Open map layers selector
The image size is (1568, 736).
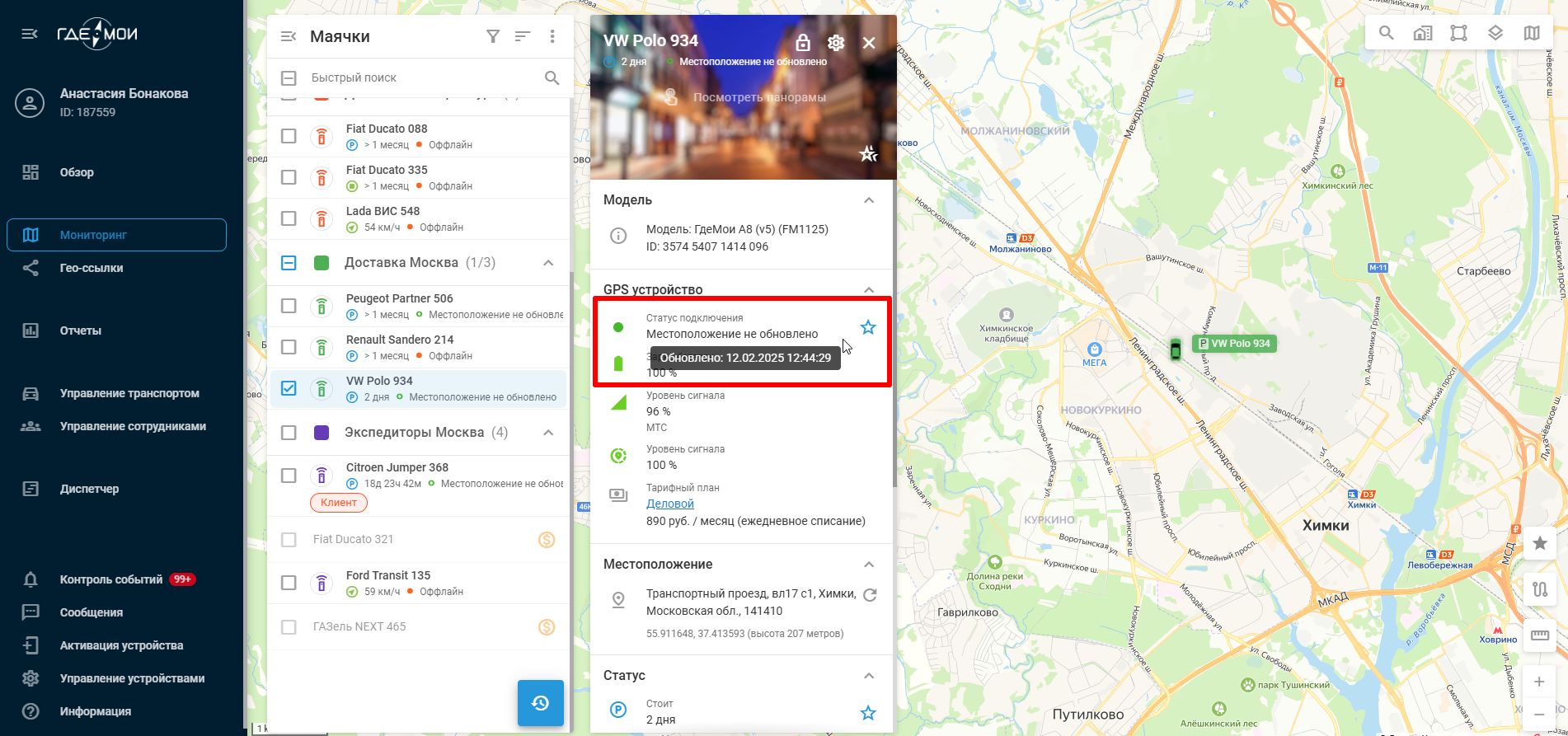(x=1495, y=33)
